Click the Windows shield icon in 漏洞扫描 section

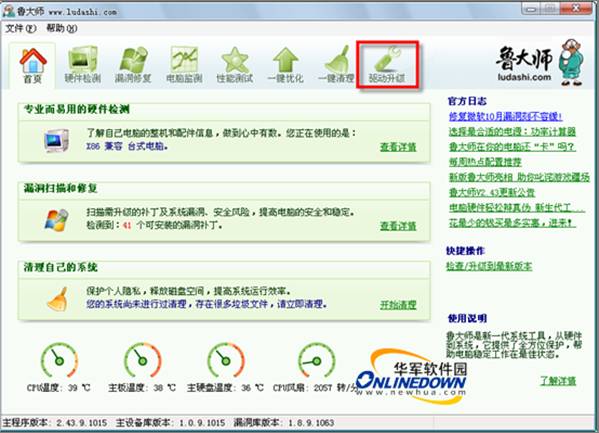(57, 220)
